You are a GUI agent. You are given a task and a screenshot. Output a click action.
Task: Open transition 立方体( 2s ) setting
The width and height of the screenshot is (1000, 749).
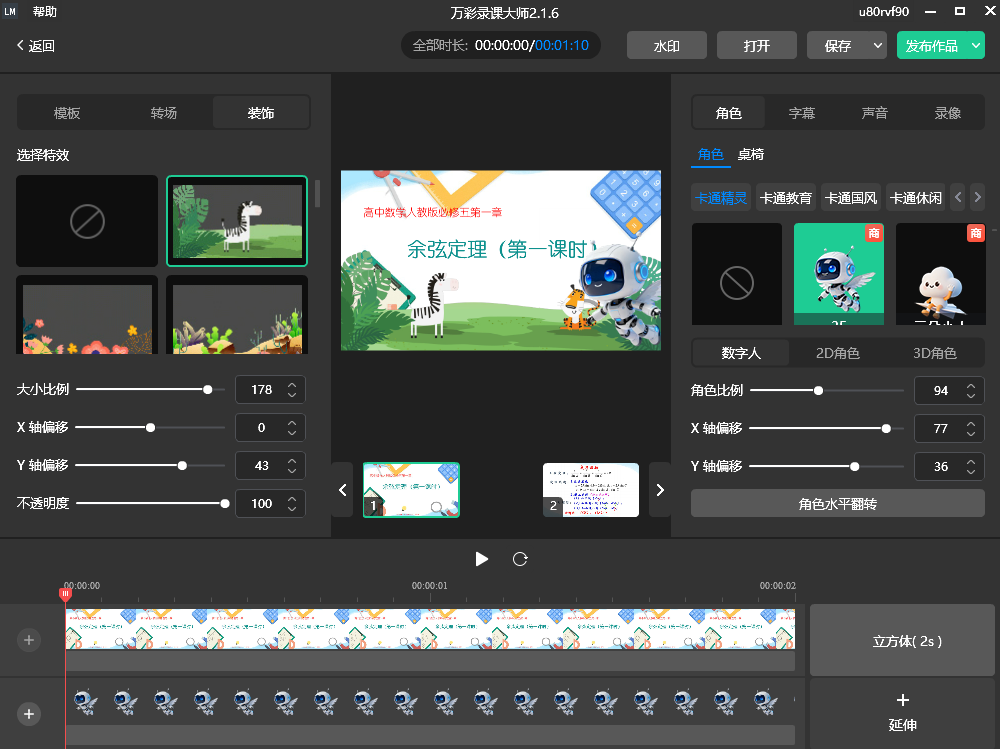pyautogui.click(x=902, y=640)
